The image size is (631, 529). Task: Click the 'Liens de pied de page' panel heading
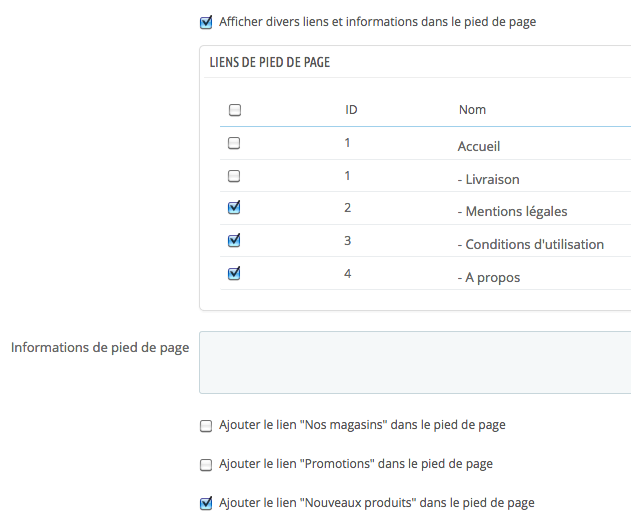click(x=270, y=62)
